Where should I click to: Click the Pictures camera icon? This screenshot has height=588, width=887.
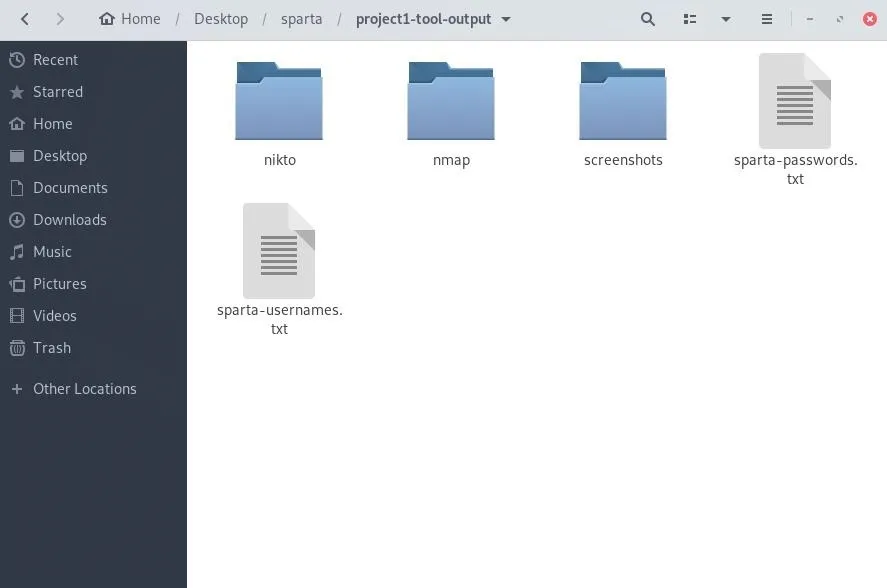[17, 284]
